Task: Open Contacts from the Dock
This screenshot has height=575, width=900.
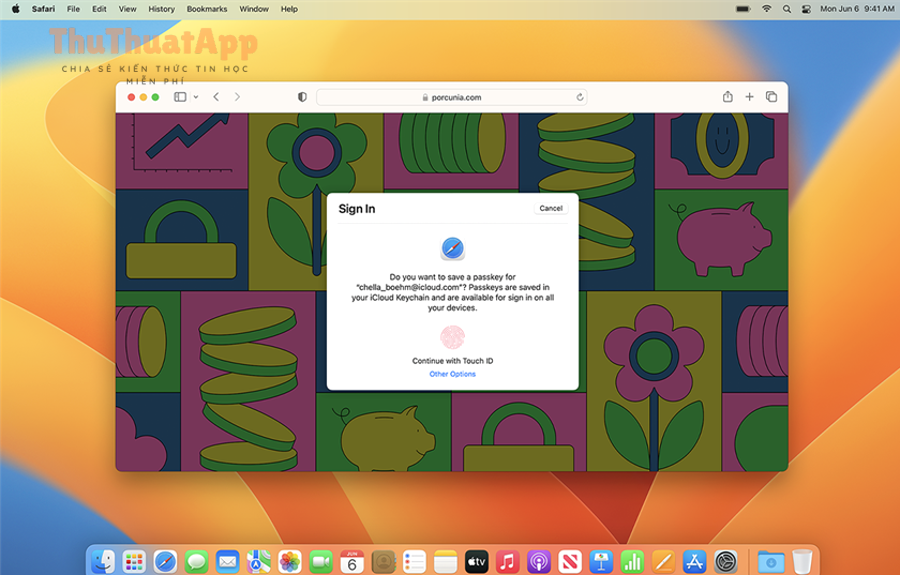Action: [383, 561]
